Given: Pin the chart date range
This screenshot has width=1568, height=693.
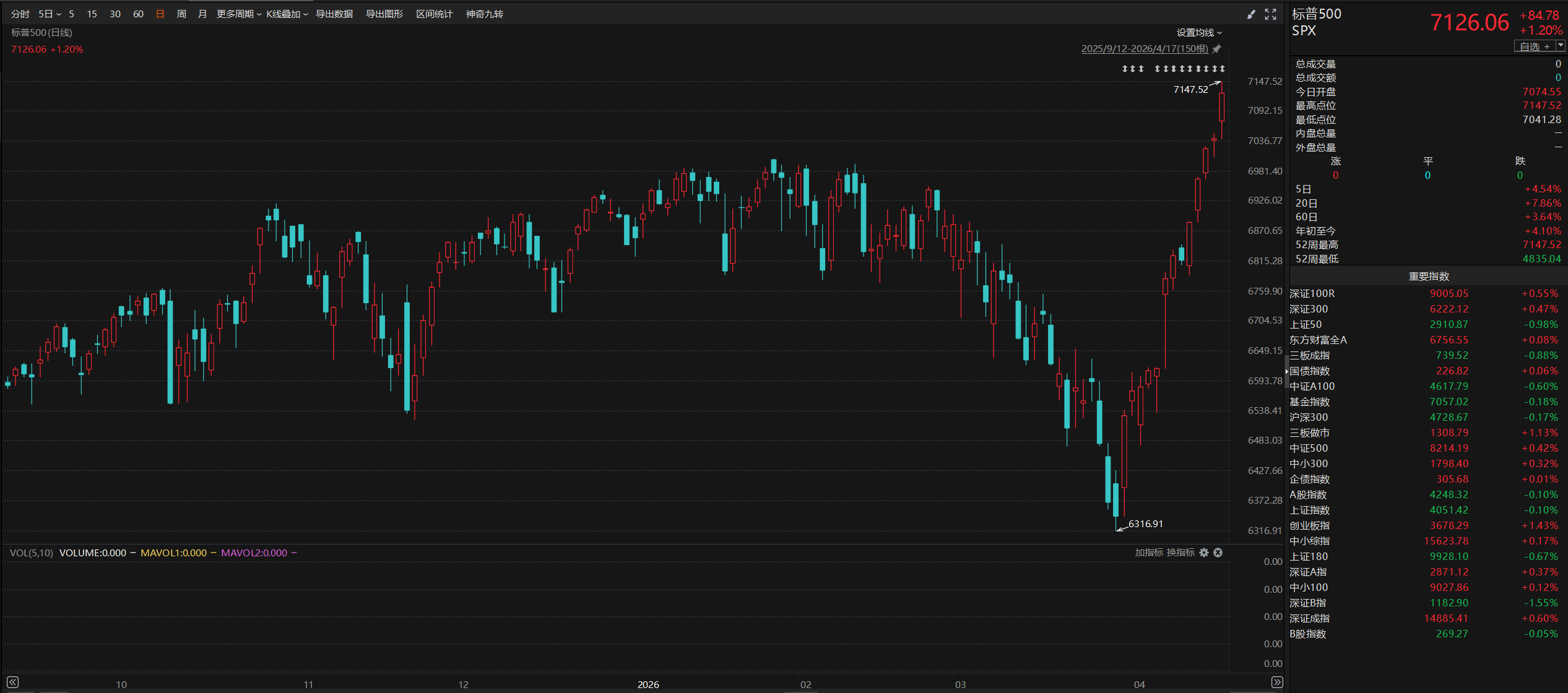Looking at the screenshot, I should coord(1216,49).
